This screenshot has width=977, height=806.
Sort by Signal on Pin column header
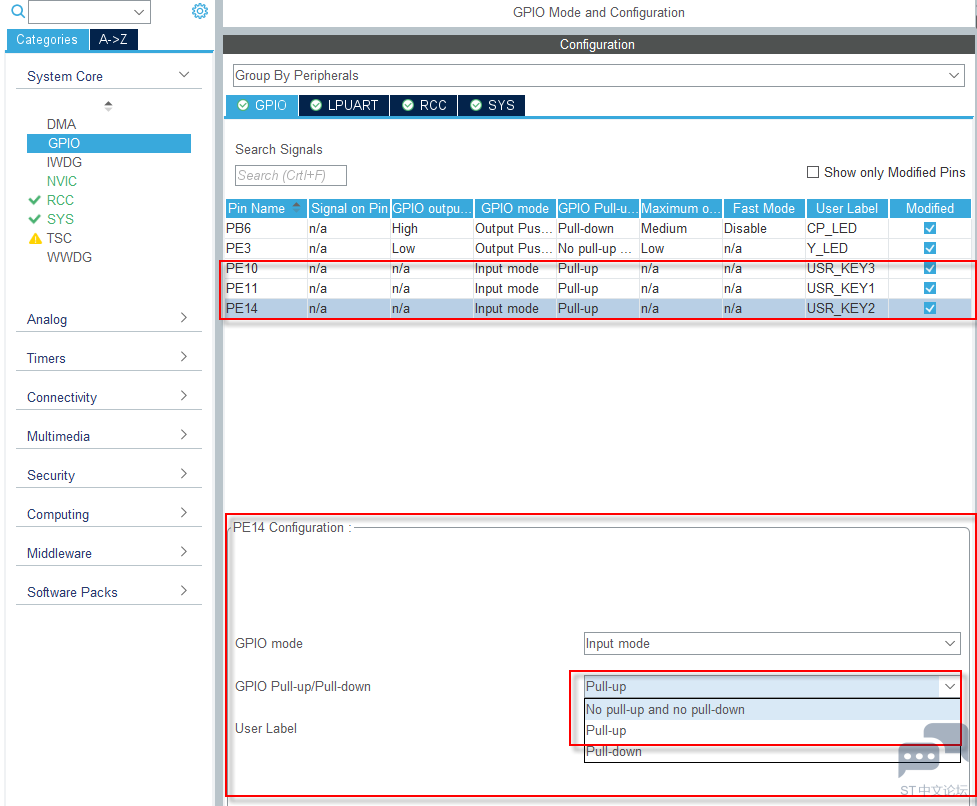pos(349,208)
